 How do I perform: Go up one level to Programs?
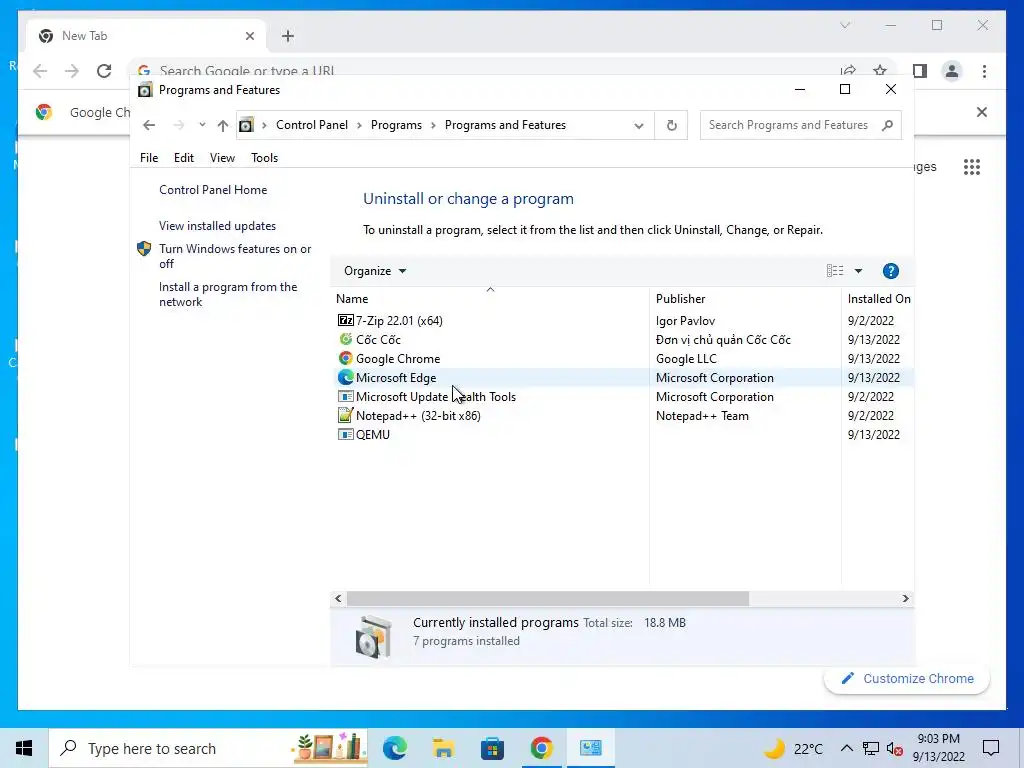pos(223,125)
